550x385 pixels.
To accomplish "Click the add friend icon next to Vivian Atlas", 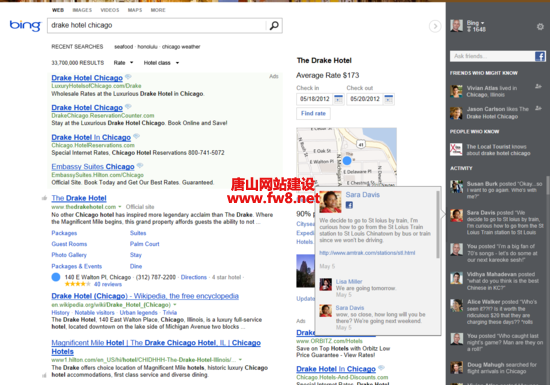I will click(538, 86).
